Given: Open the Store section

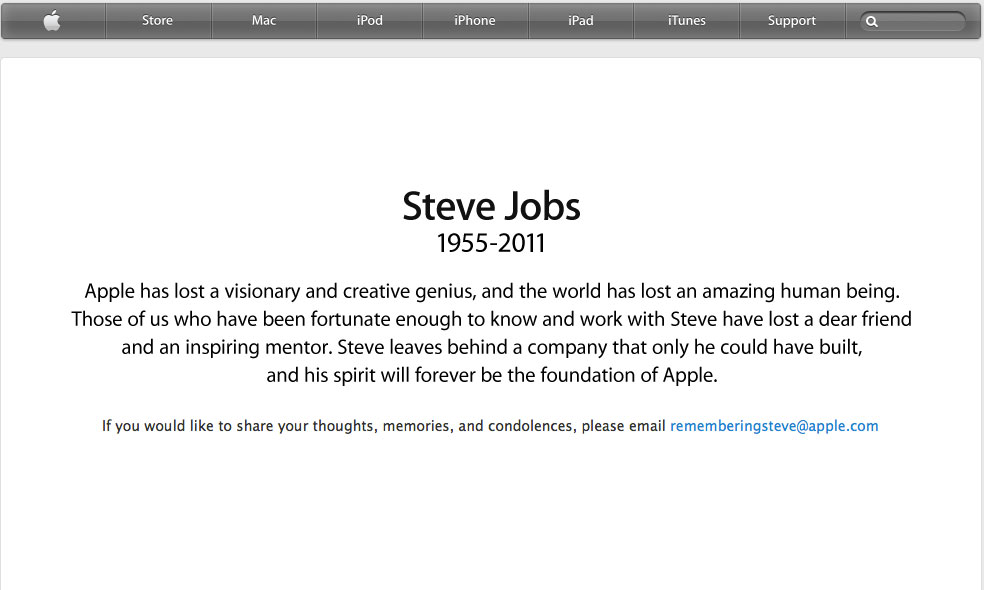Looking at the screenshot, I should coord(157,21).
